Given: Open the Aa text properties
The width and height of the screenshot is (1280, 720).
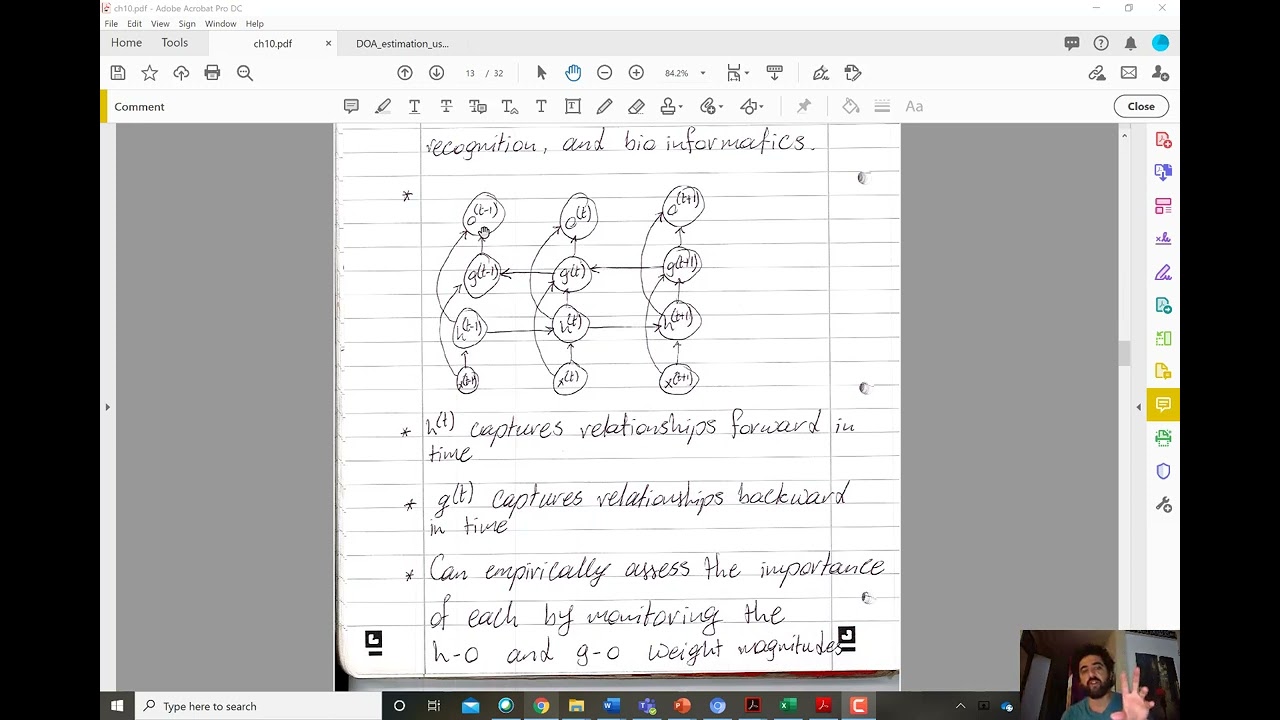Looking at the screenshot, I should (914, 106).
